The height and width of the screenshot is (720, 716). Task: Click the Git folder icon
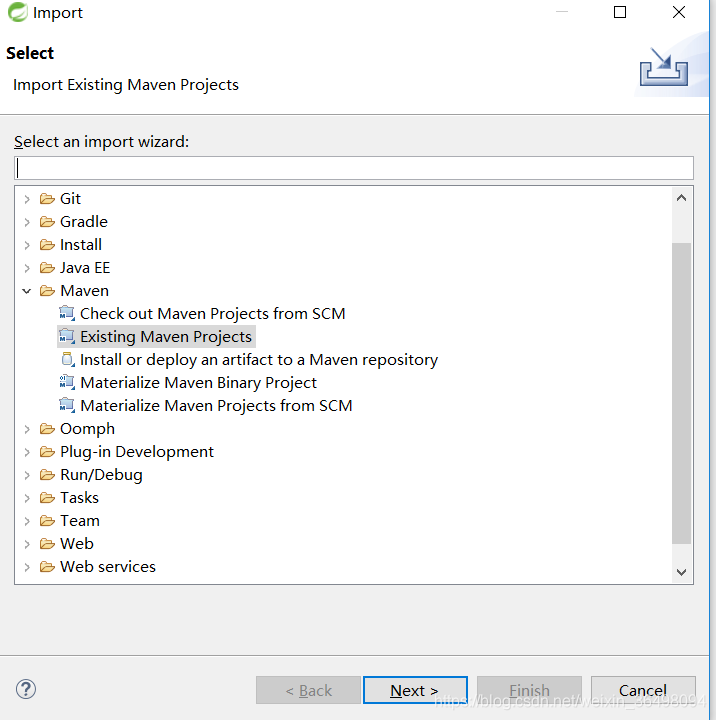click(x=47, y=199)
